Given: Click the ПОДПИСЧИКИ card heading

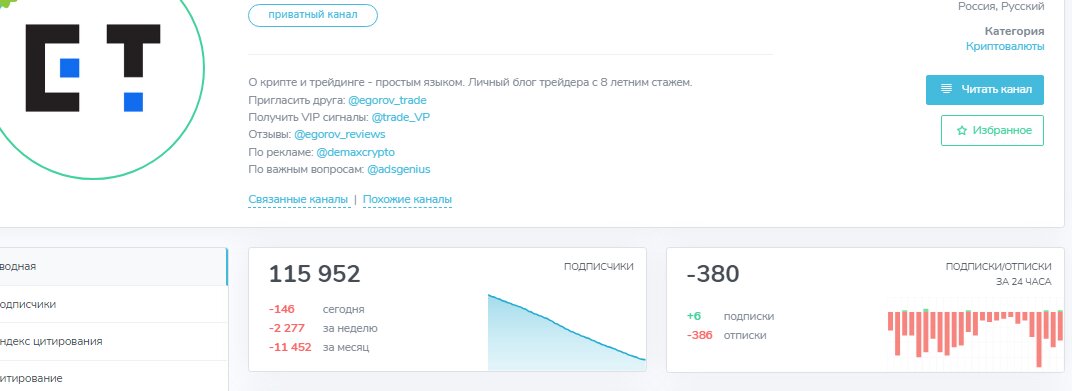Looking at the screenshot, I should (x=599, y=267).
